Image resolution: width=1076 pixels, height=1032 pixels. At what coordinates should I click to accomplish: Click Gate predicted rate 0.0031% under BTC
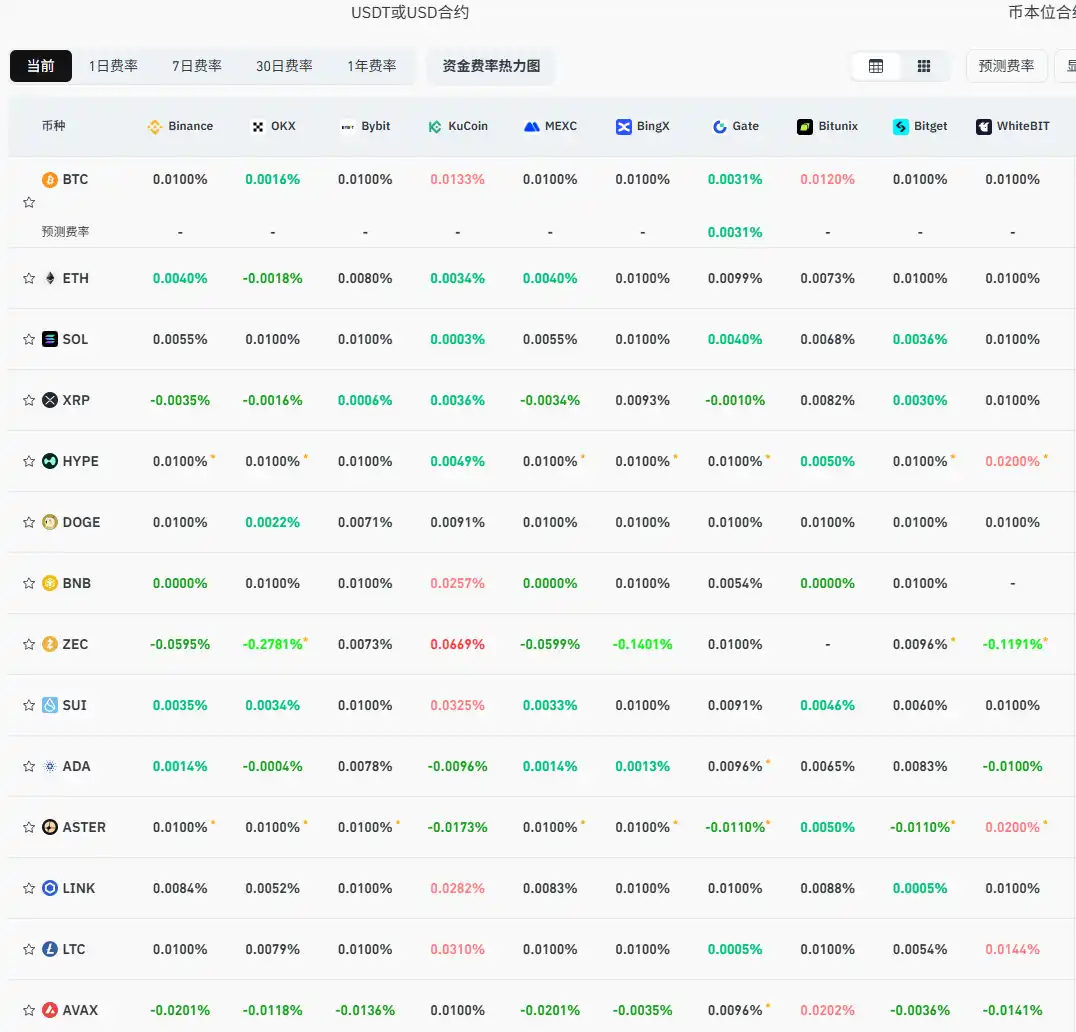(x=735, y=233)
